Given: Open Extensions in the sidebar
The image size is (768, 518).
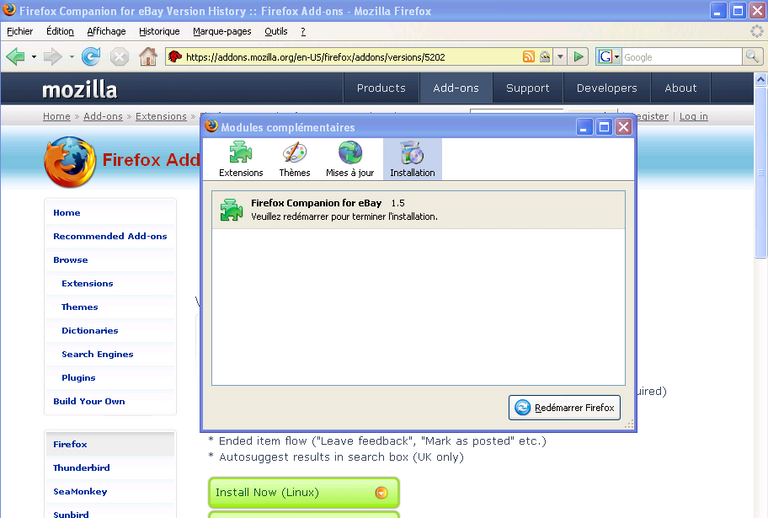Looking at the screenshot, I should coord(87,283).
